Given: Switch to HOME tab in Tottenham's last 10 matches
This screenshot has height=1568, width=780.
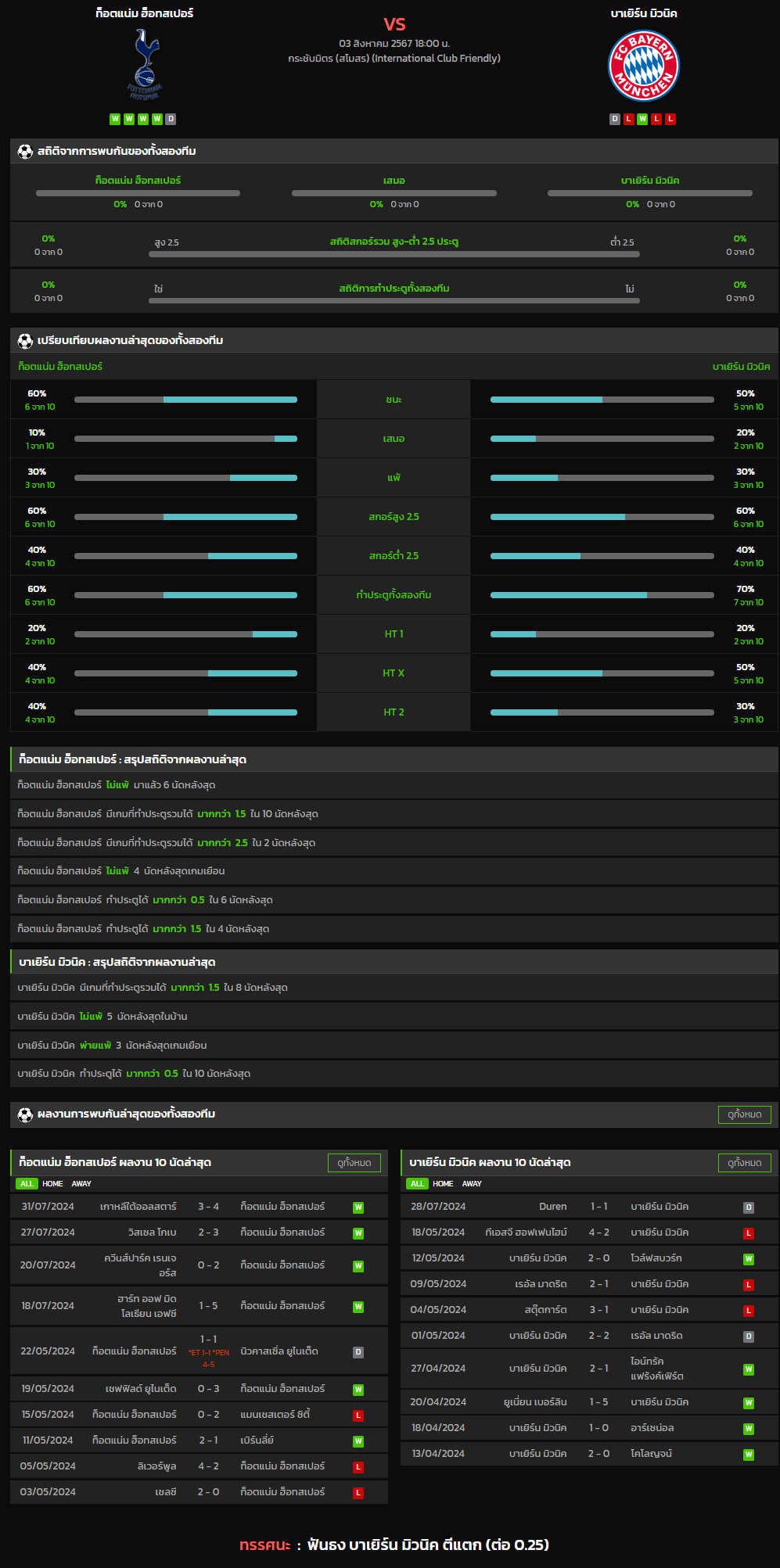Looking at the screenshot, I should pyautogui.click(x=52, y=1184).
